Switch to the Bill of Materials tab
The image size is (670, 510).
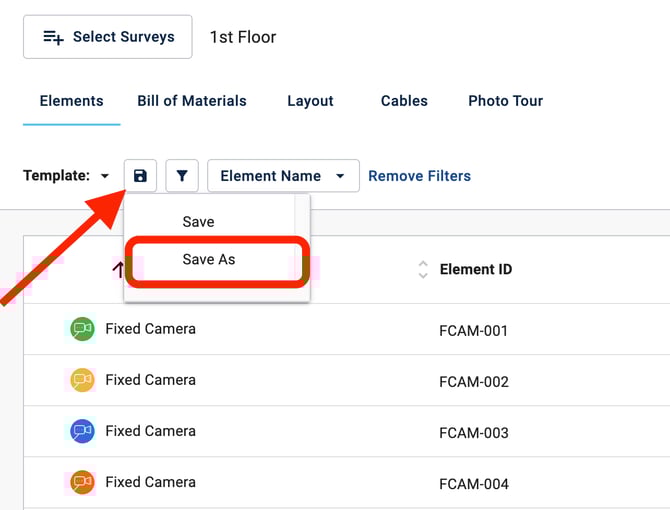192,101
